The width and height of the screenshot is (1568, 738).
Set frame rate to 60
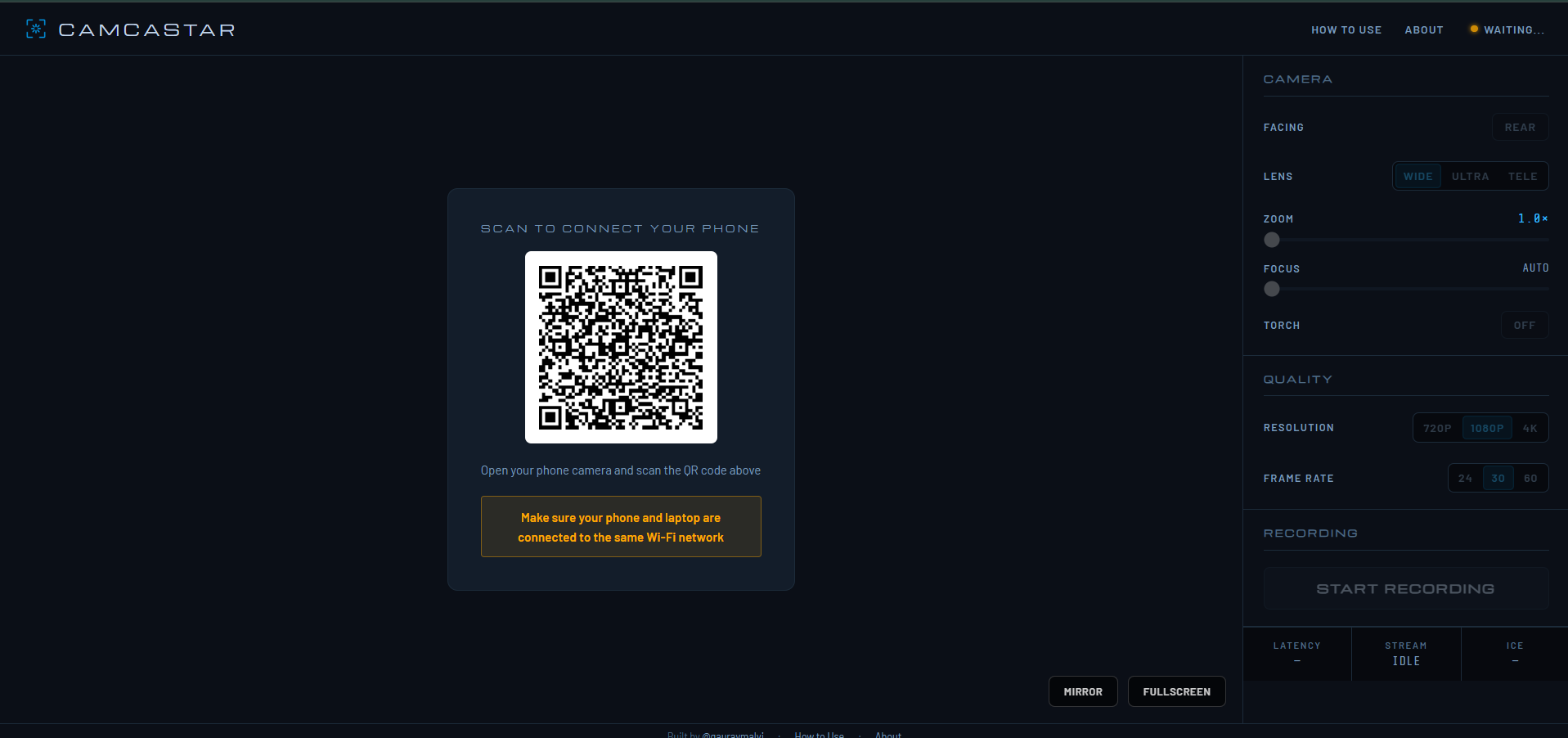[x=1530, y=479]
